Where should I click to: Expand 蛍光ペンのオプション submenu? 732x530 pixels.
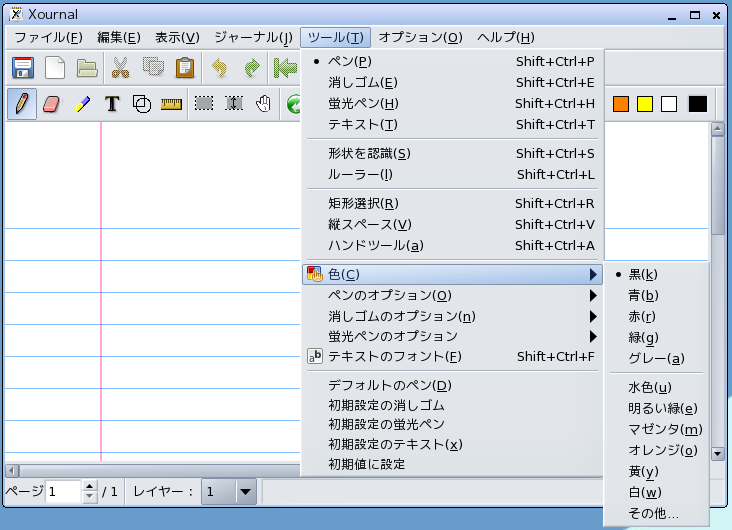(x=452, y=337)
